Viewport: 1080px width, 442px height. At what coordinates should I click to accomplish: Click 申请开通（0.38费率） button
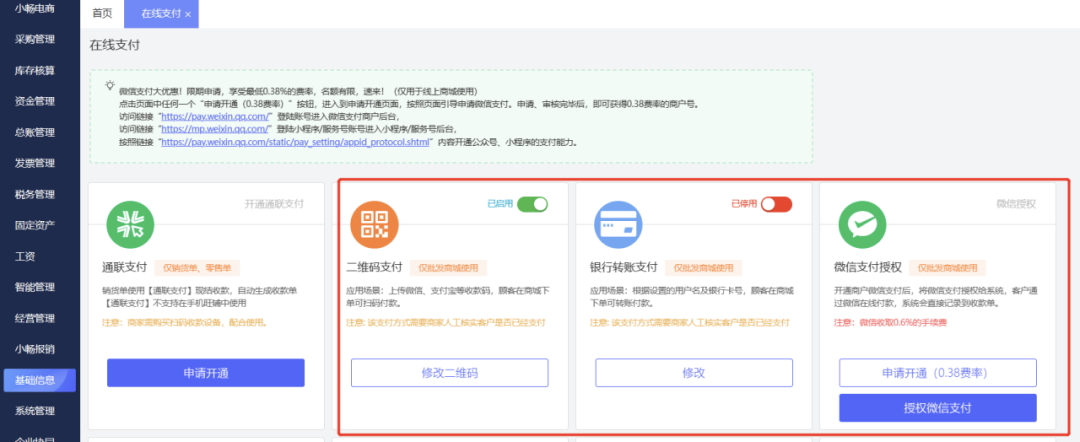pos(937,372)
